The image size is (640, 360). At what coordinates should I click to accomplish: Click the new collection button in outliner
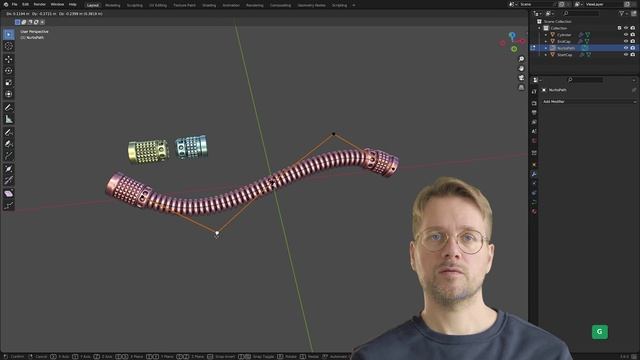pos(634,13)
